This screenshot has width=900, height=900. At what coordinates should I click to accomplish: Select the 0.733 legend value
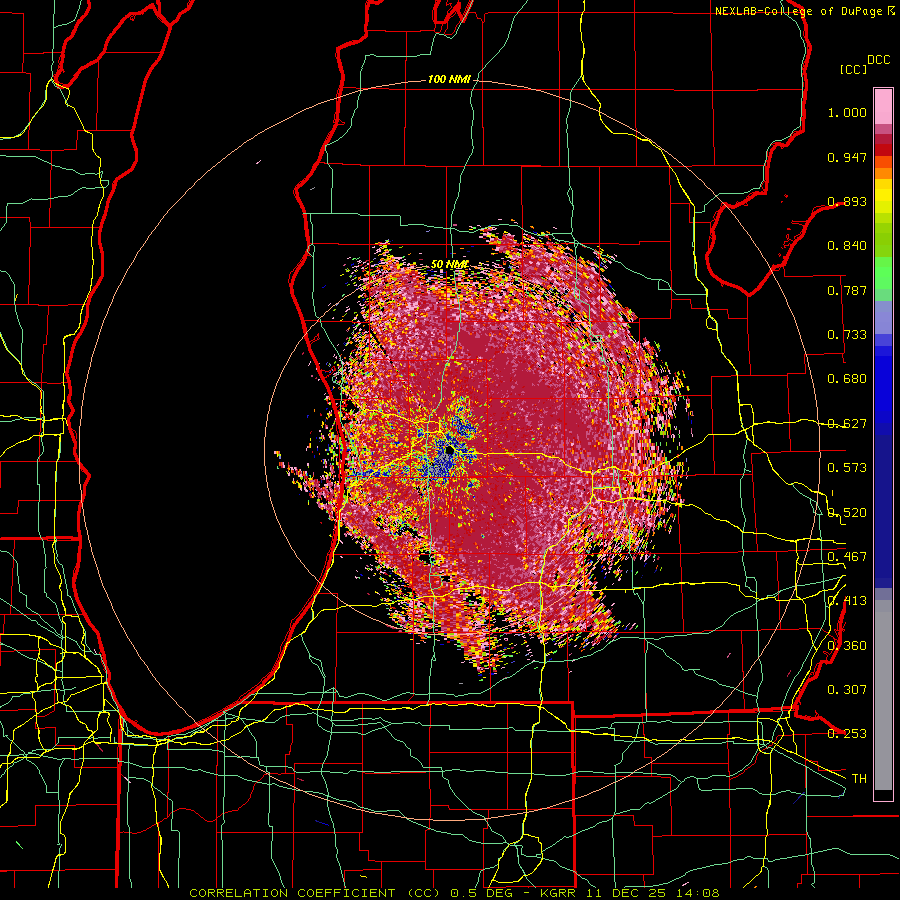click(x=847, y=335)
